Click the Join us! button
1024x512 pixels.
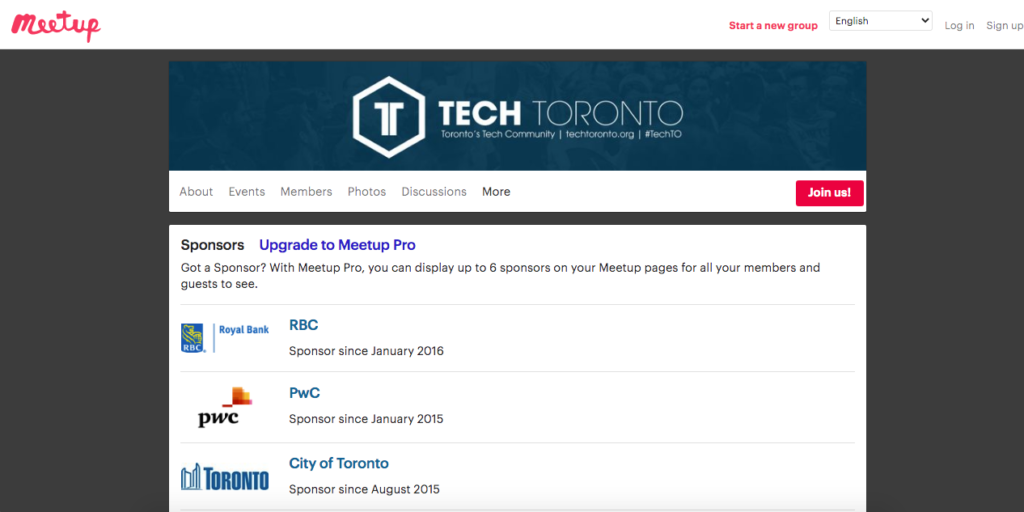[829, 193]
